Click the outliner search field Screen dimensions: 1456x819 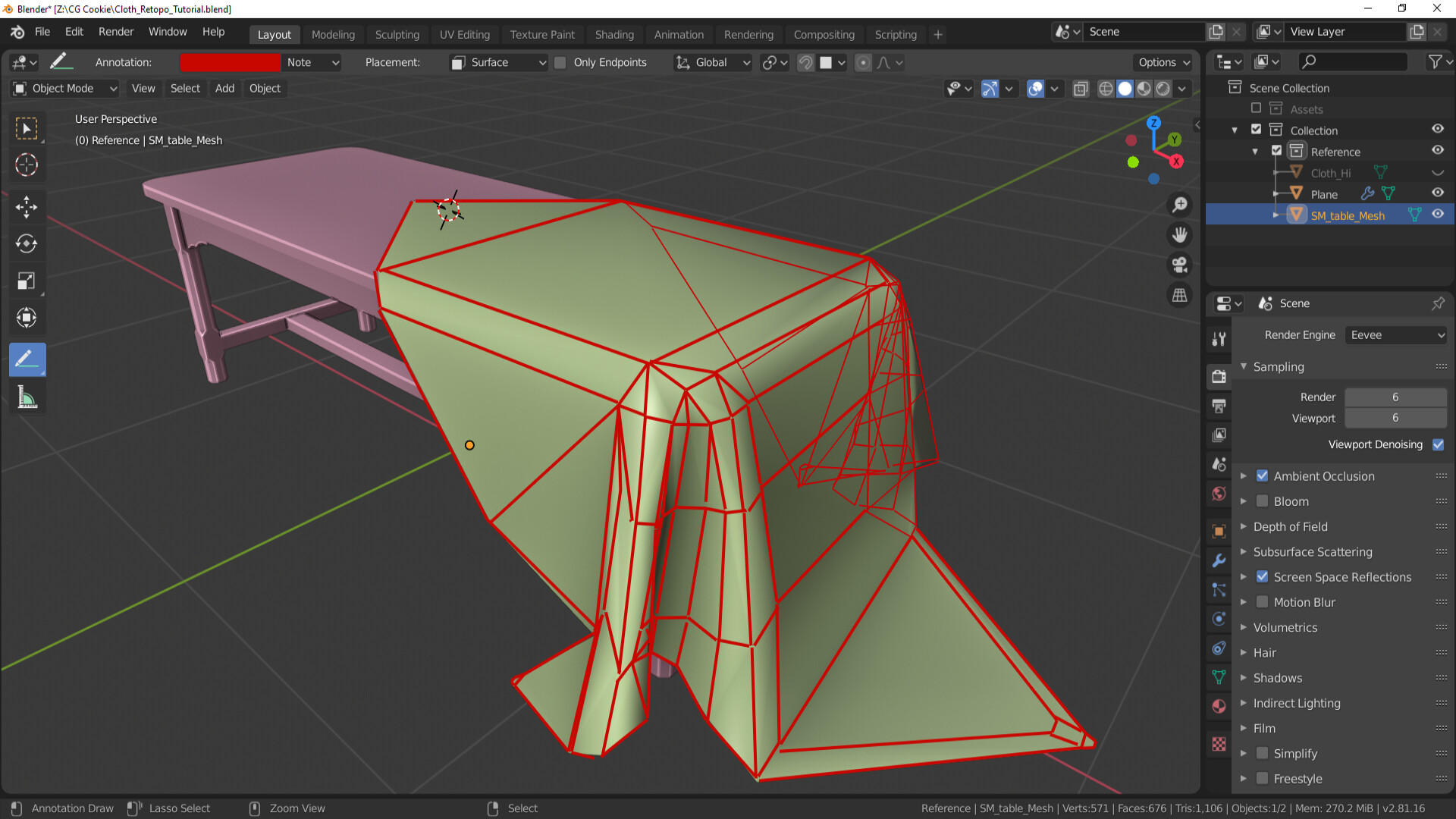[1354, 62]
